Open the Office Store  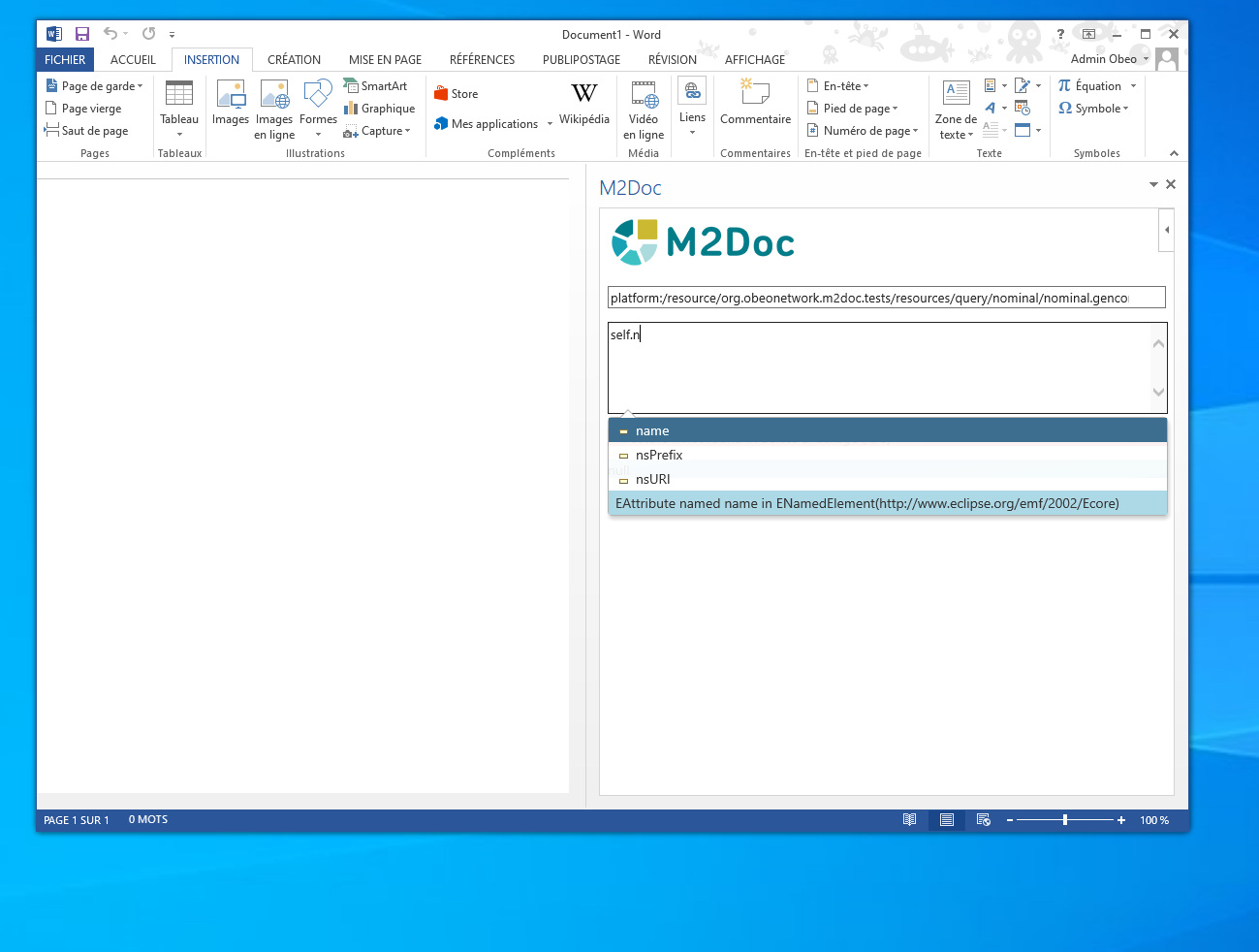(x=456, y=94)
